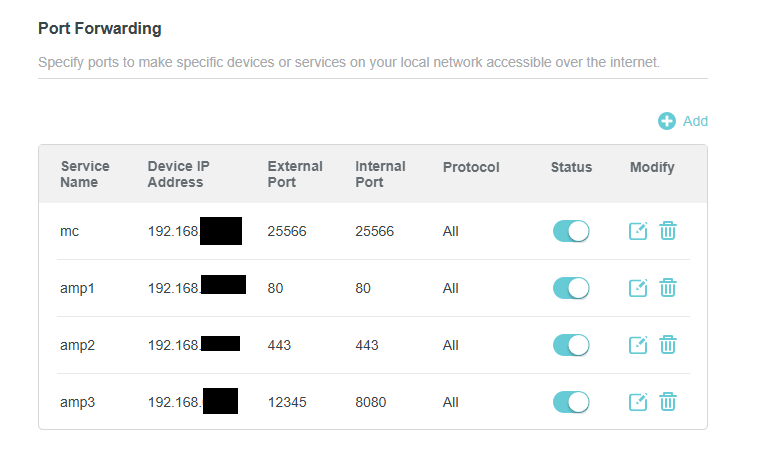Click the Status column header
Screen dimensions: 759x476
[571, 167]
